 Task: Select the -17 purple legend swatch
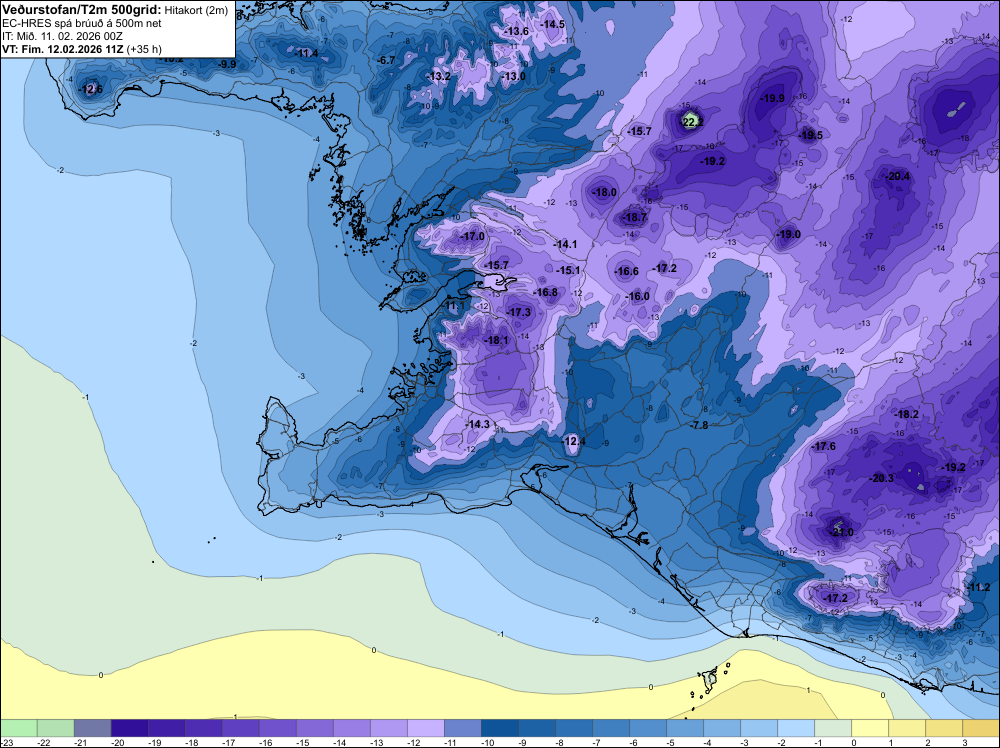click(240, 728)
